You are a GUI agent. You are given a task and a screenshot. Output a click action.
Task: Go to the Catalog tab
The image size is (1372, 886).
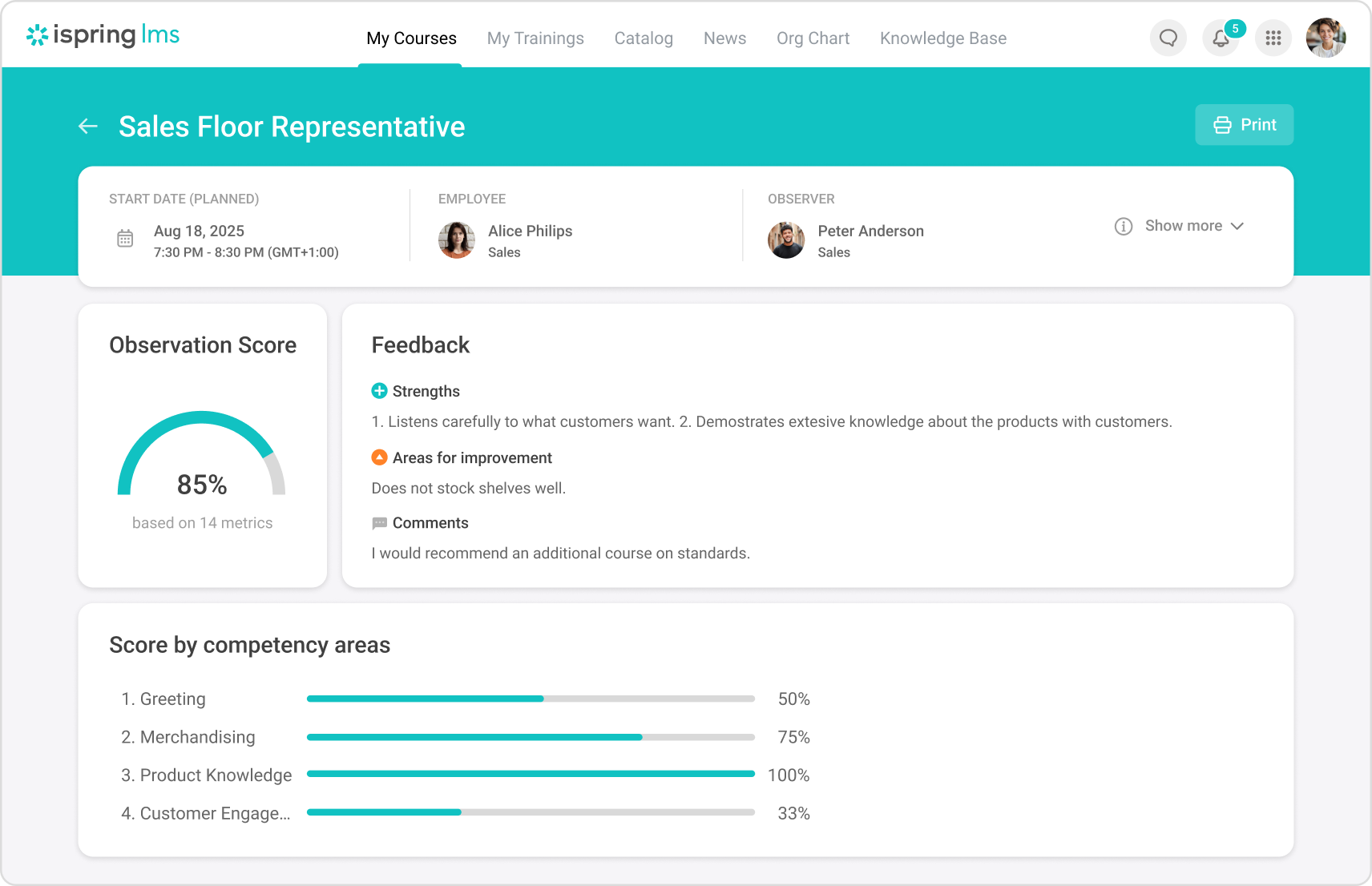coord(644,38)
